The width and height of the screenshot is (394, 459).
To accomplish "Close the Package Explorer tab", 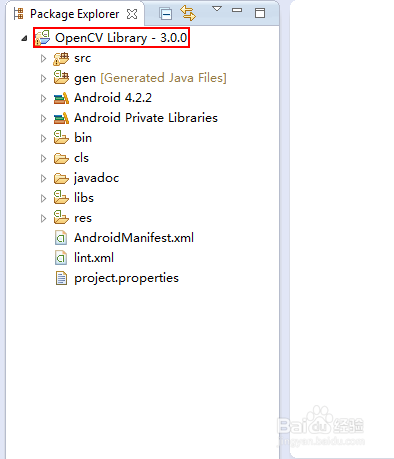I will pyautogui.click(x=132, y=14).
